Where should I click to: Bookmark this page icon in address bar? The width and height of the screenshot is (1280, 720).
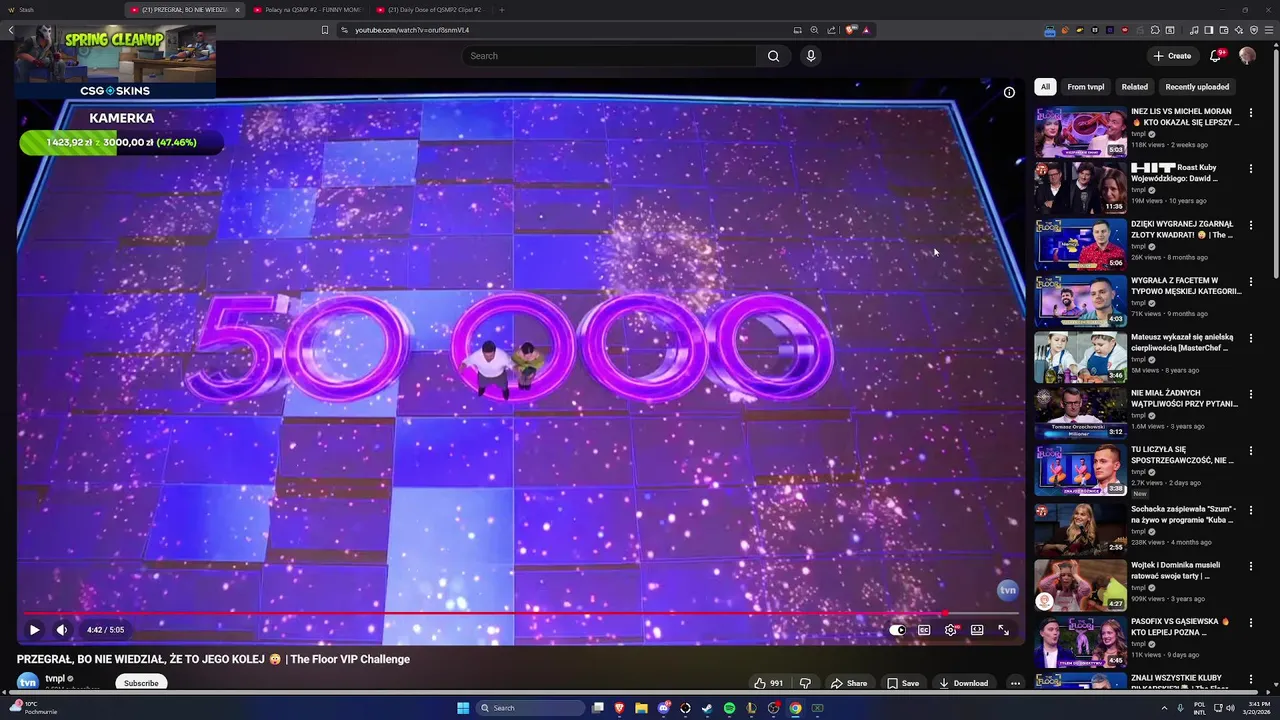point(325,30)
